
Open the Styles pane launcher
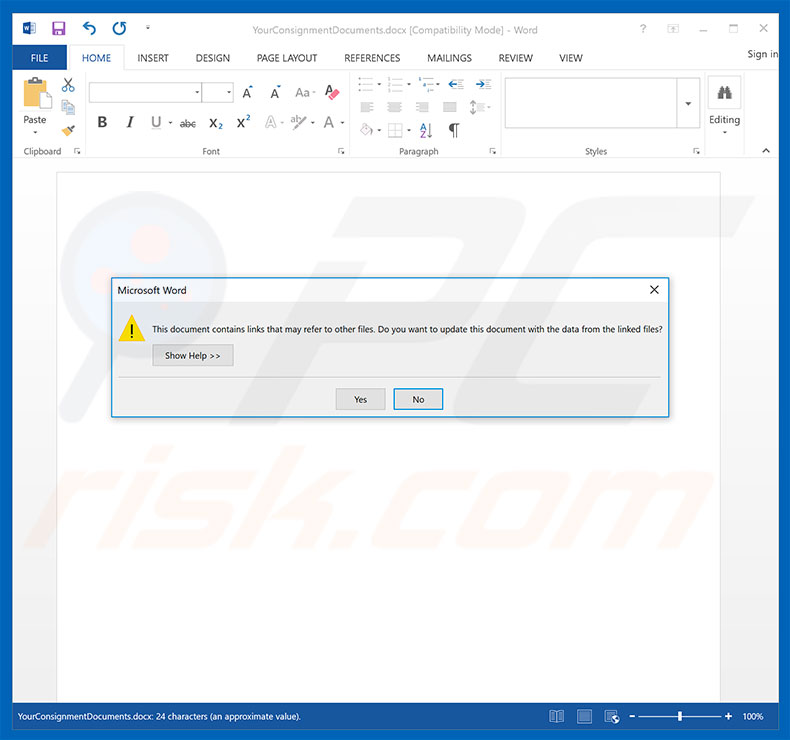tap(696, 151)
